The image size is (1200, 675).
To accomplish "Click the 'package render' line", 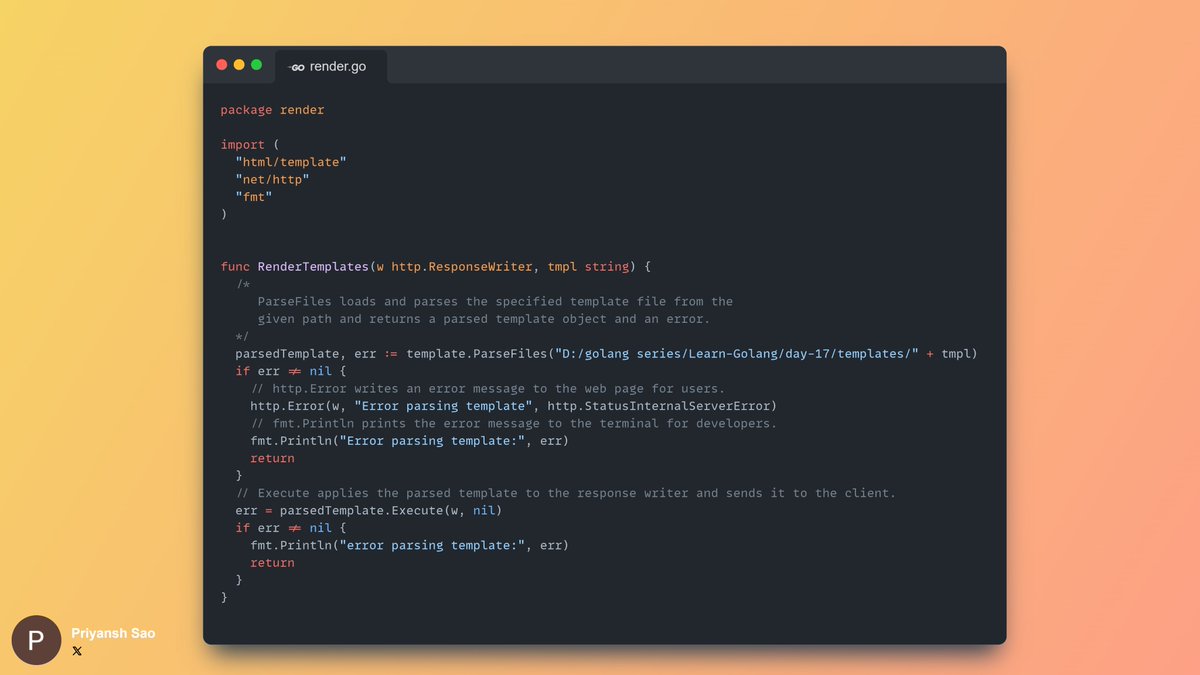I will point(273,110).
